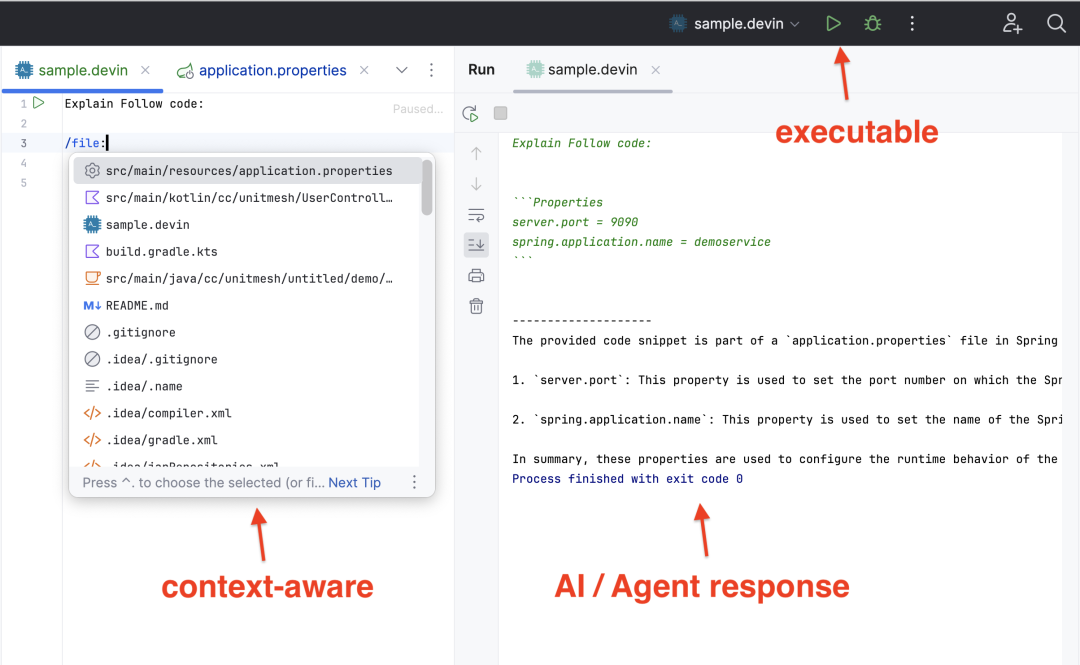Choose README.md in the completion popup
Viewport: 1080px width, 665px height.
point(247,305)
